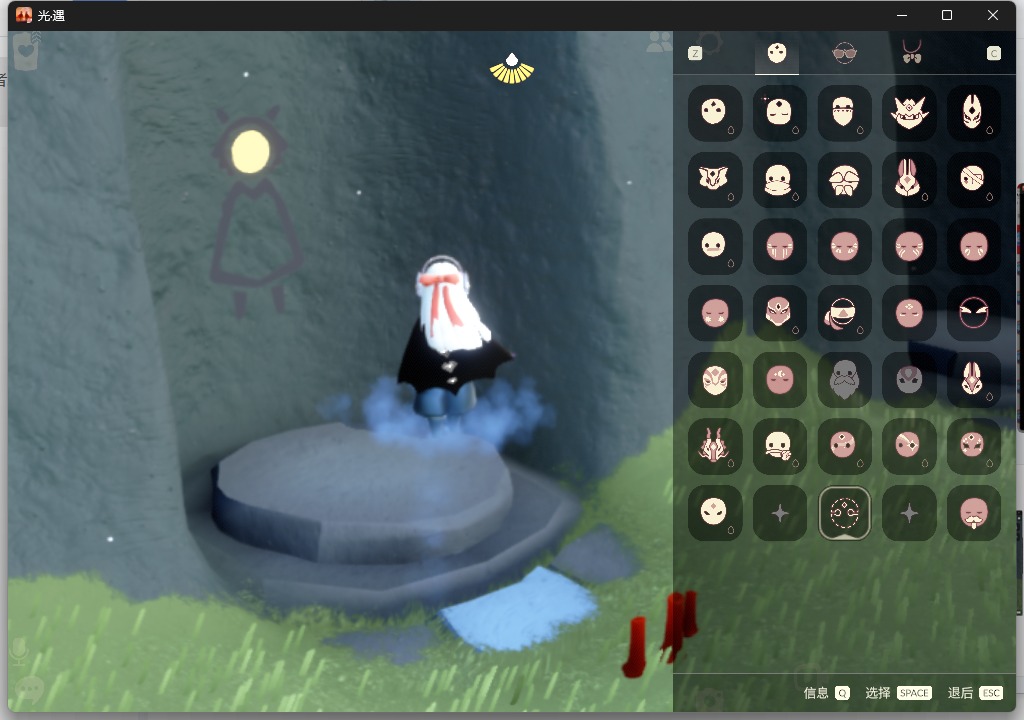The height and width of the screenshot is (720, 1024).
Task: Choose the pink mask with white mustache
Action: (x=974, y=513)
